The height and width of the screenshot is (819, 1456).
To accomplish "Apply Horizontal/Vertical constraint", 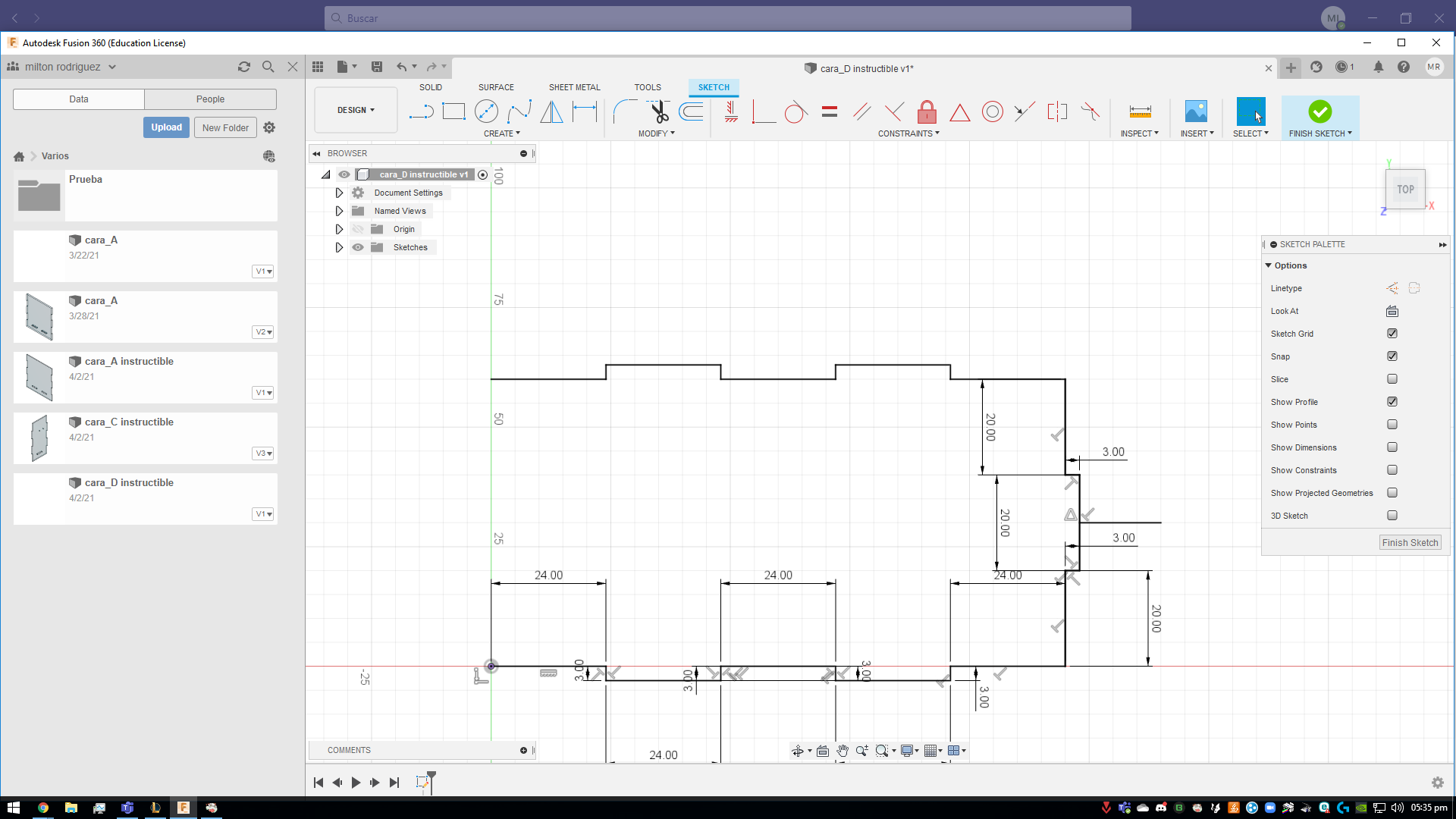I will click(x=731, y=112).
